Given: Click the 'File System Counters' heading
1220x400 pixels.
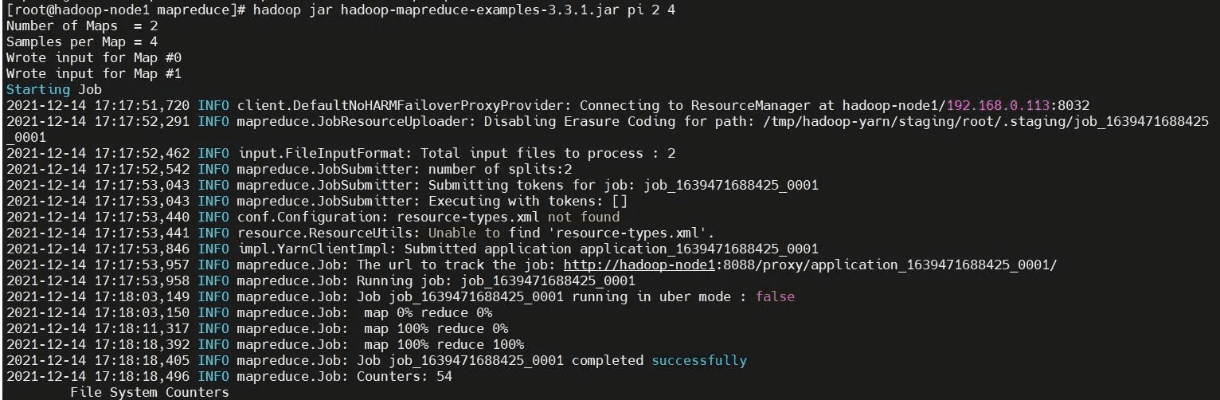Looking at the screenshot, I should [149, 392].
